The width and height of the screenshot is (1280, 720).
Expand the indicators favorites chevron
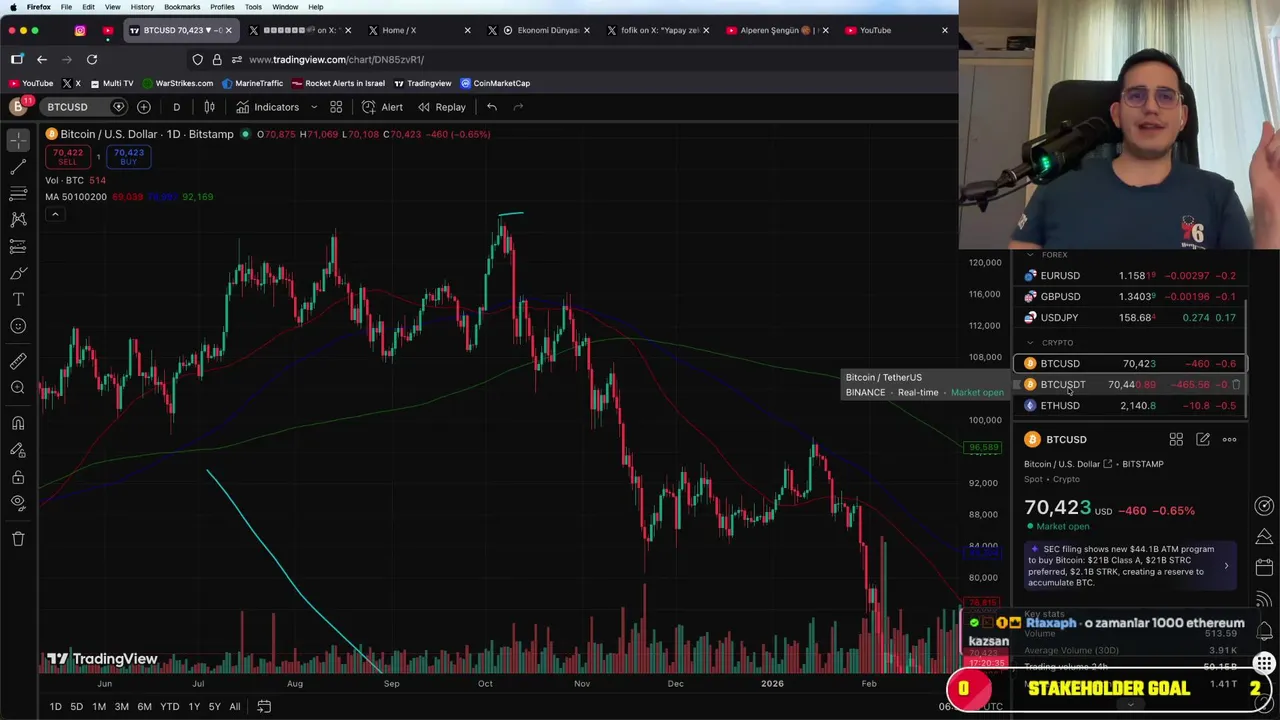pos(313,107)
